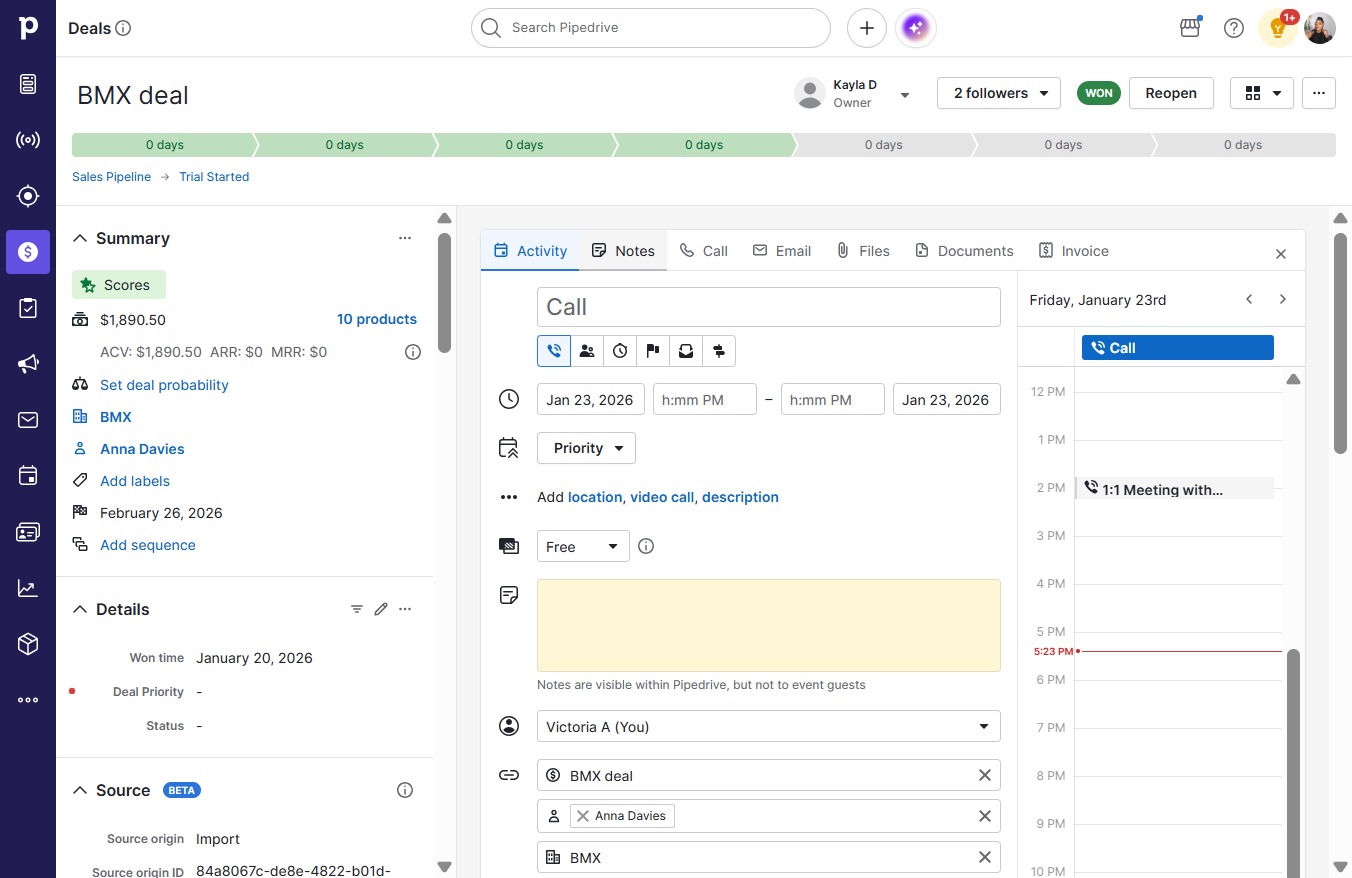Go to previous day in calendar

[x=1249, y=299]
